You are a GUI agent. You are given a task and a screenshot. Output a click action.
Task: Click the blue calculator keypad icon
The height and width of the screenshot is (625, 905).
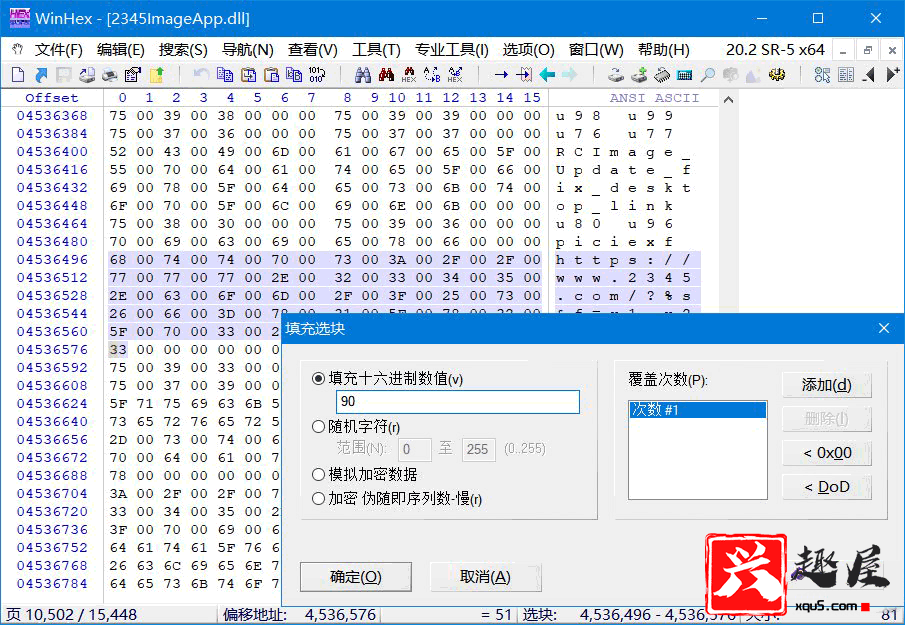pyautogui.click(x=685, y=74)
